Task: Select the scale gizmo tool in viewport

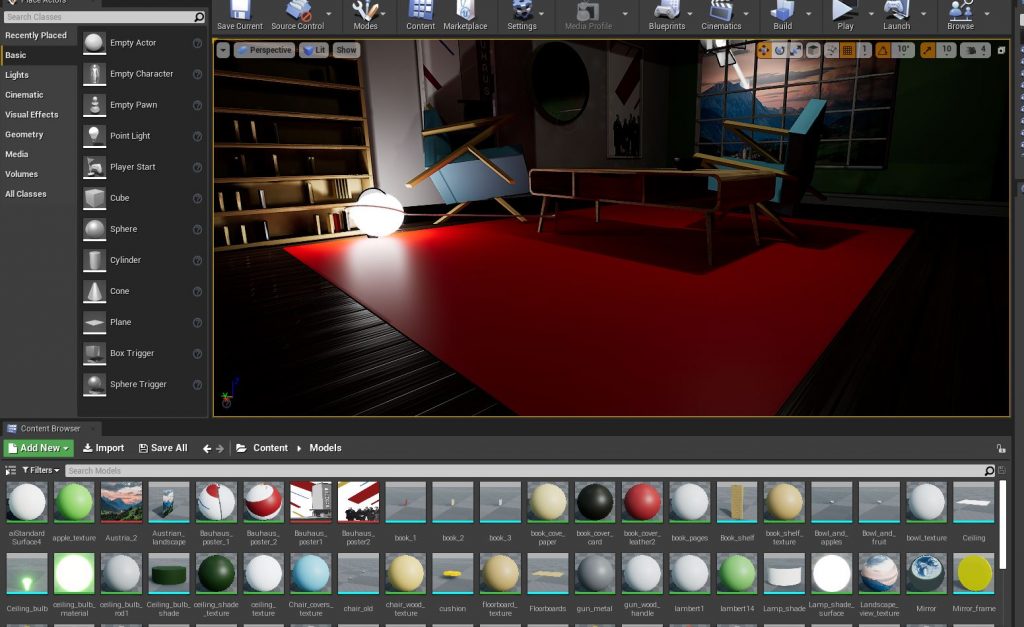Action: click(x=795, y=50)
